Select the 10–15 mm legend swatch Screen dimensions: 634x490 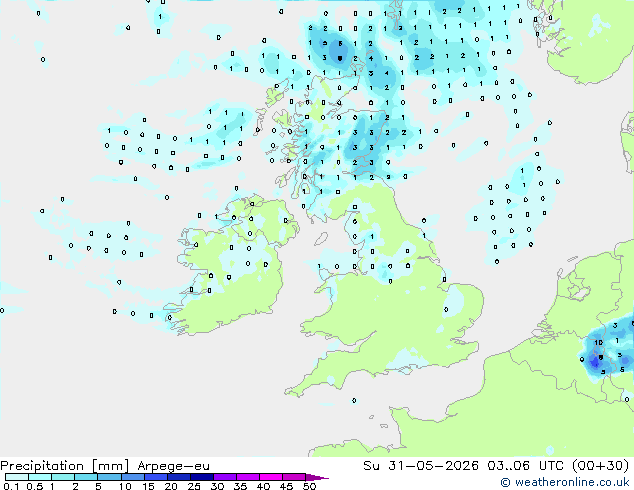[x=132, y=477]
